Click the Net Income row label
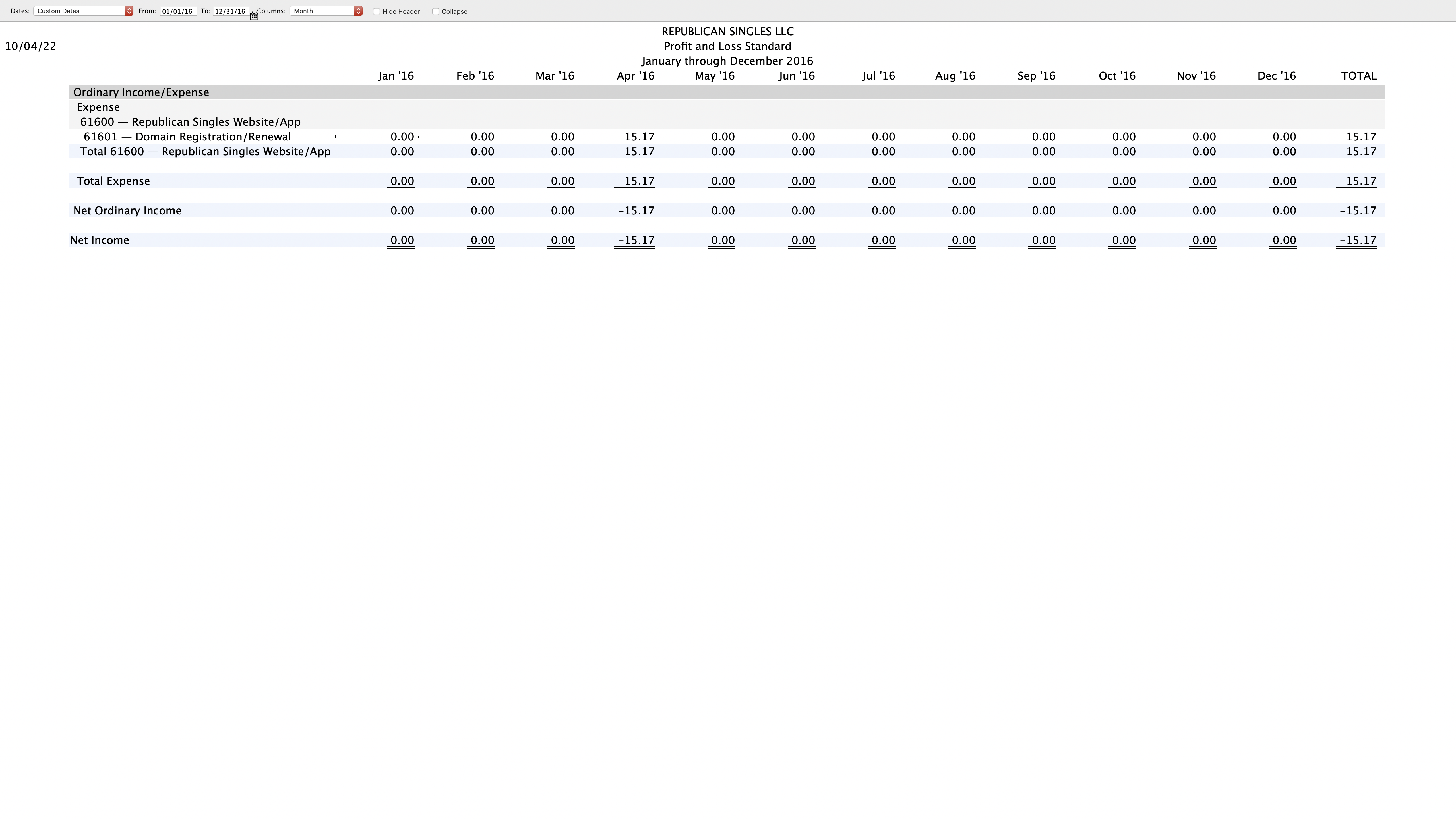The image size is (1456, 819). tap(100, 240)
